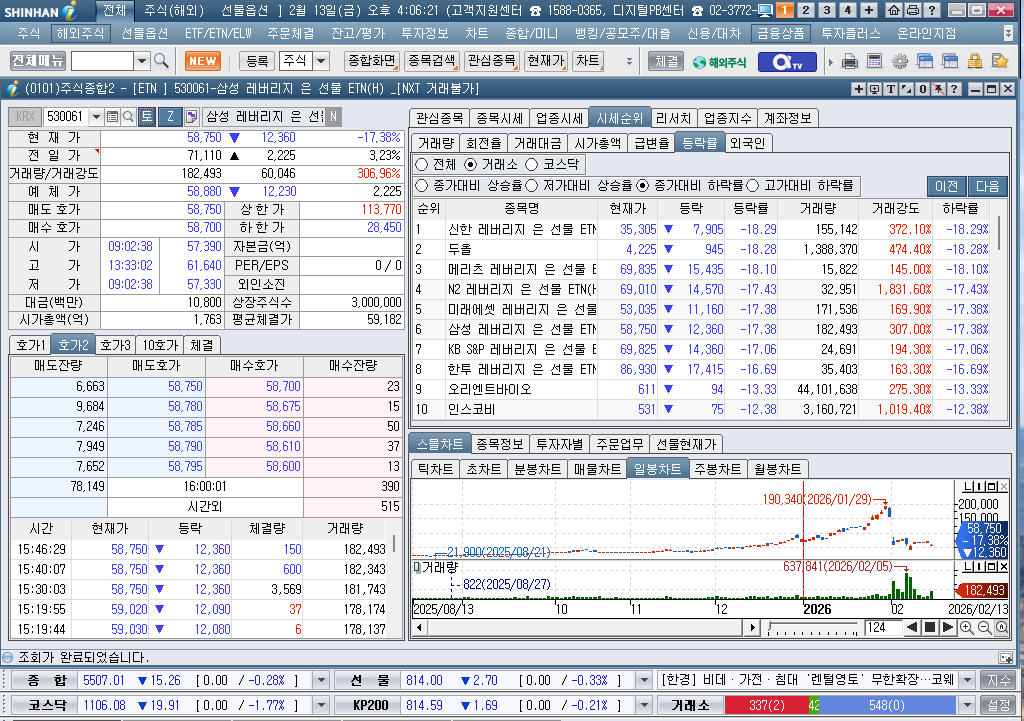This screenshot has width=1024, height=721.
Task: Click the 전체메뉴 button
Action: 38,61
